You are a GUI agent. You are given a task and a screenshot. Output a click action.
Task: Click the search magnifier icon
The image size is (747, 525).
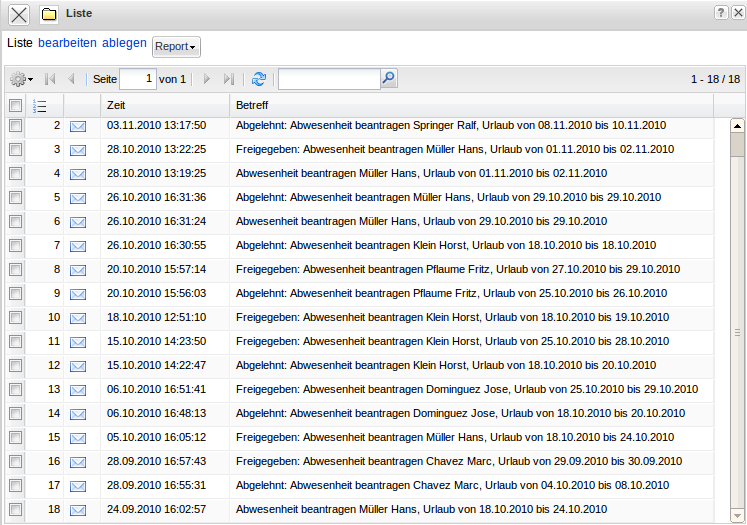click(389, 78)
